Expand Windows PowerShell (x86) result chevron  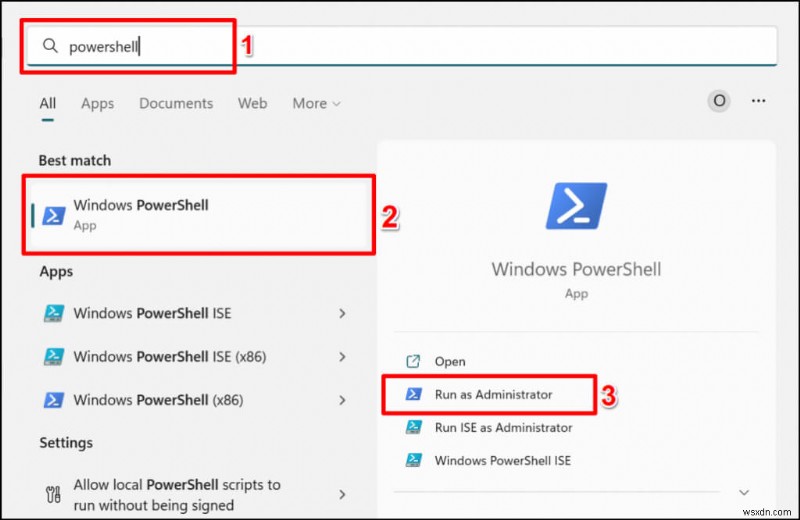342,400
